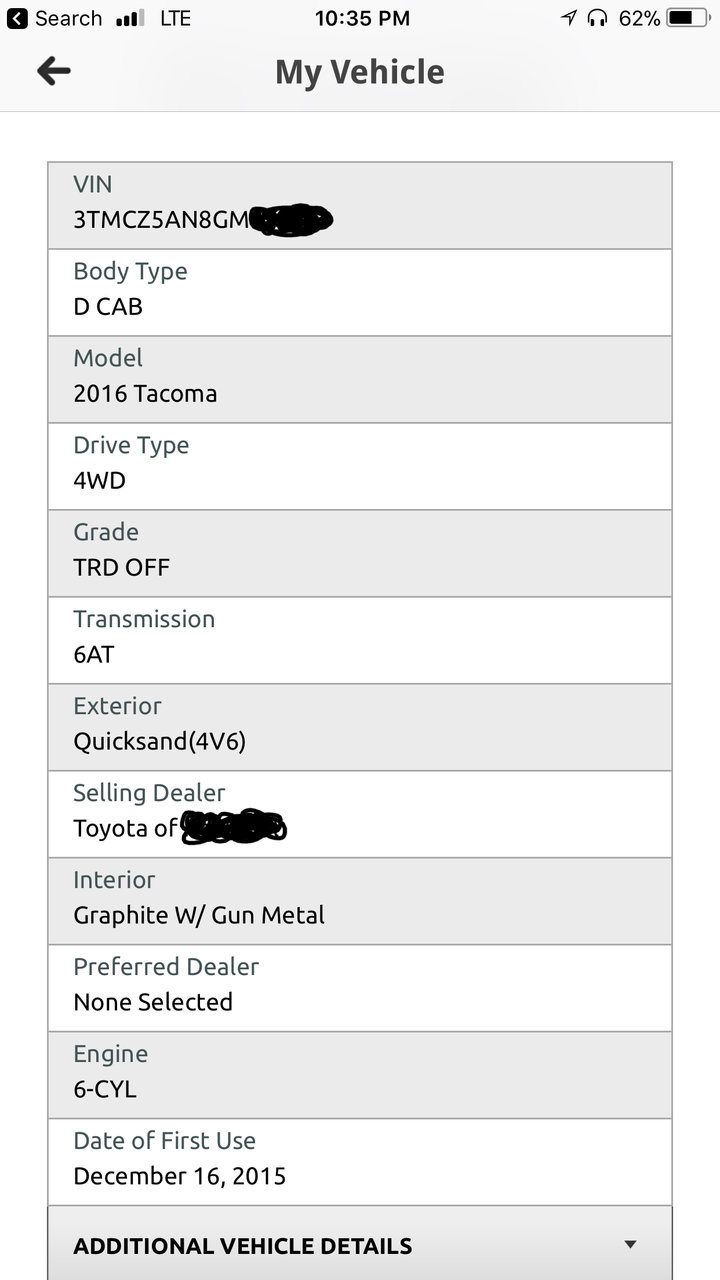Tap the location services arrow icon
This screenshot has width=720, height=1280.
569,18
